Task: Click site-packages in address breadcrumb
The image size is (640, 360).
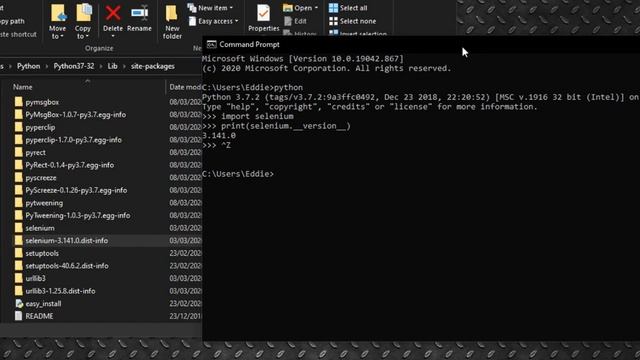Action: [x=153, y=66]
